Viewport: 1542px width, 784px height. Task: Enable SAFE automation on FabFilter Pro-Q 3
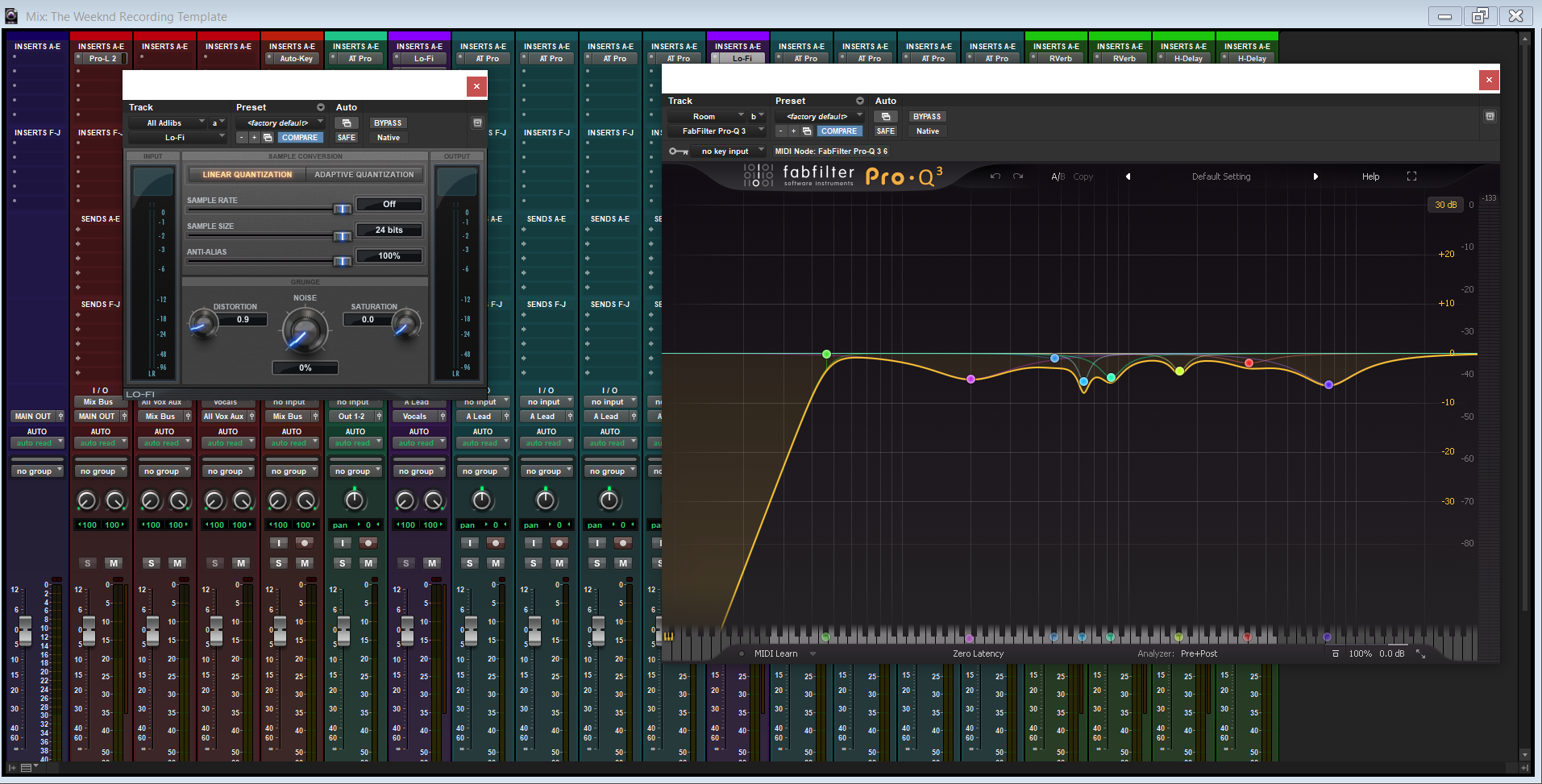tap(885, 131)
